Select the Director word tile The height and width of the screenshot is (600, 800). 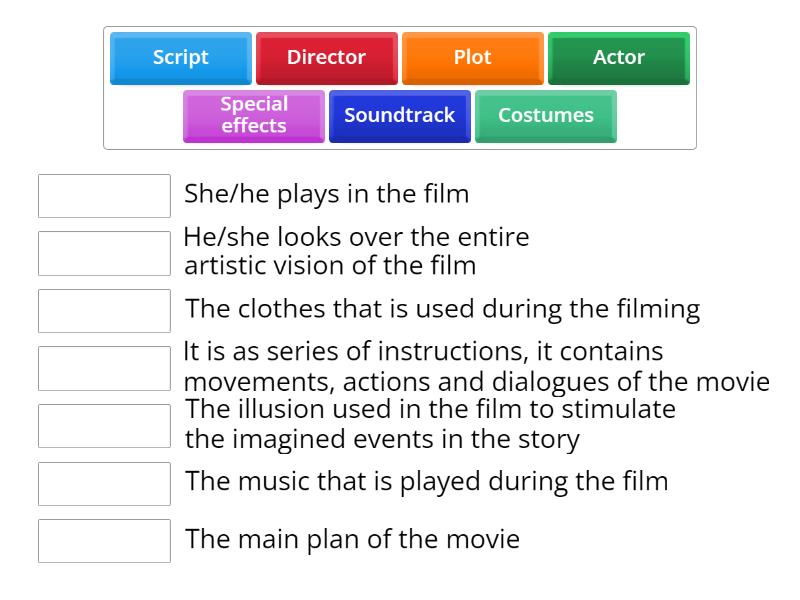tap(326, 58)
